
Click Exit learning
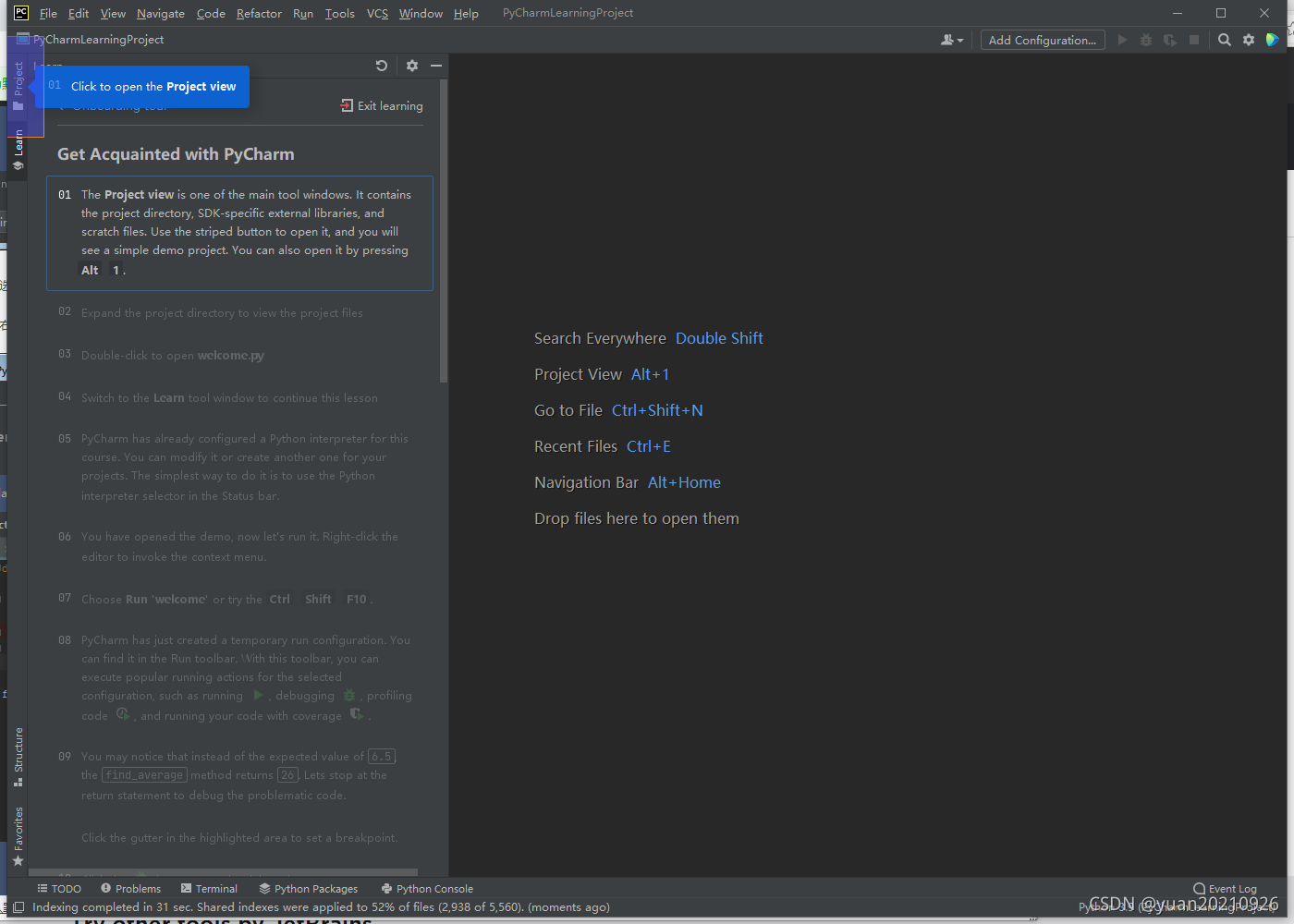click(x=382, y=105)
